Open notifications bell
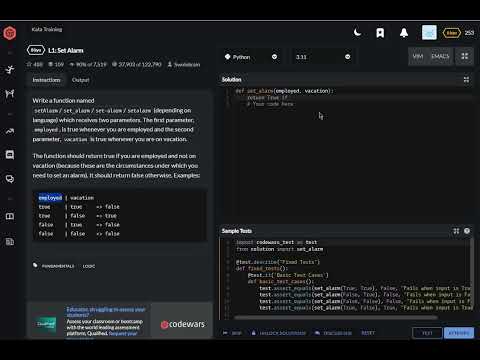Image resolution: width=480 pixels, height=360 pixels. [404, 33]
